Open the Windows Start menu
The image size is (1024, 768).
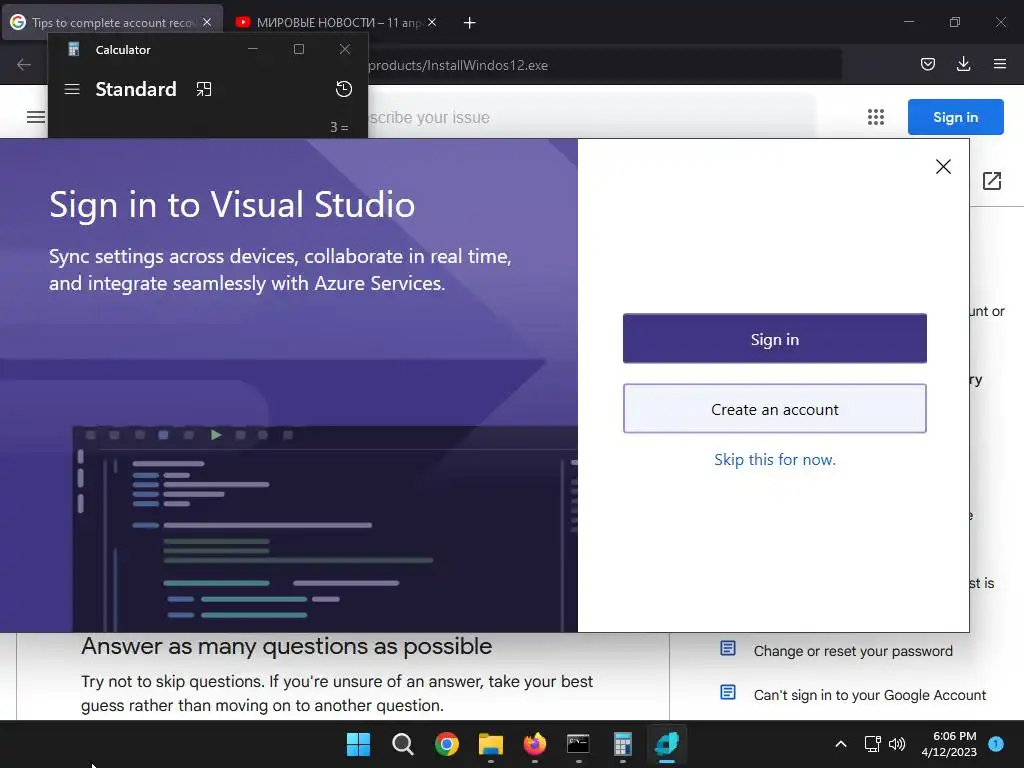(x=358, y=744)
